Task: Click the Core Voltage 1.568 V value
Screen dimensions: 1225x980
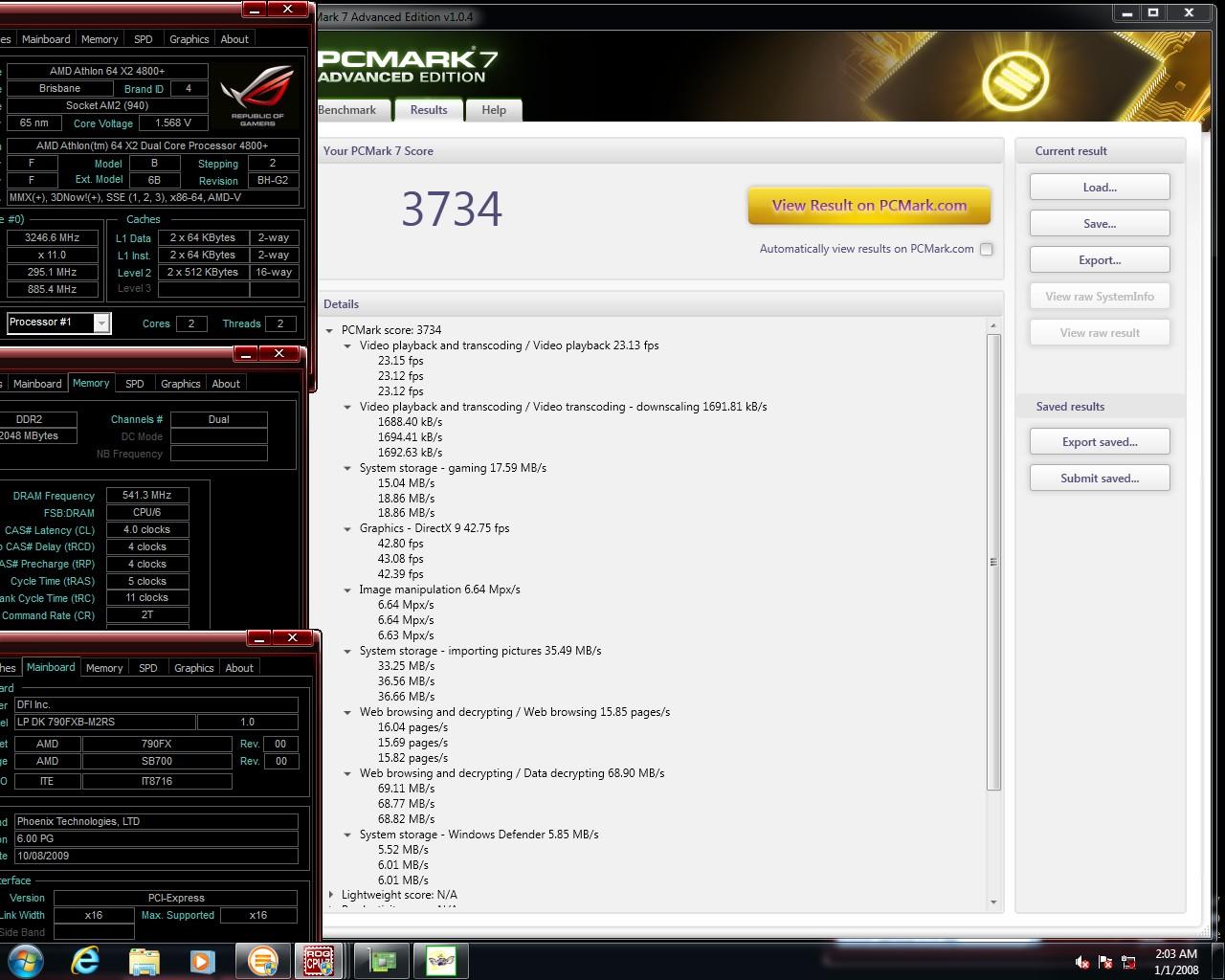Action: click(x=173, y=122)
